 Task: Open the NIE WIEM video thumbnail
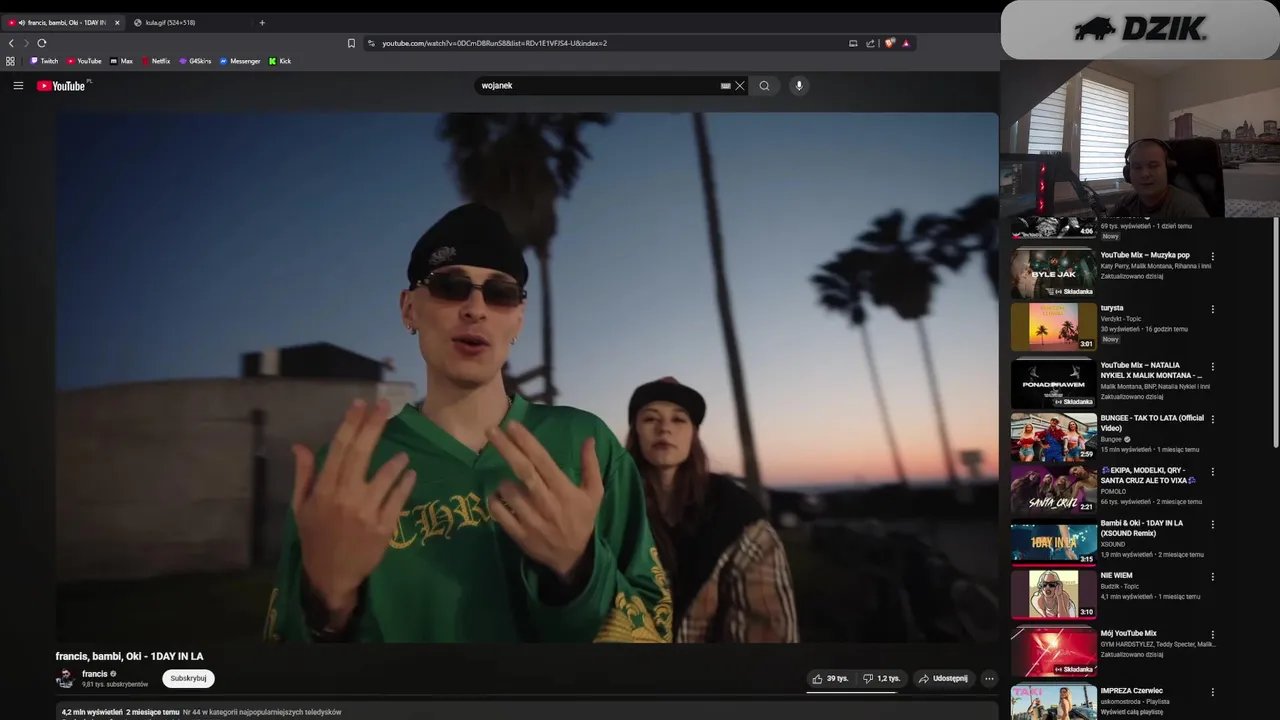point(1054,594)
